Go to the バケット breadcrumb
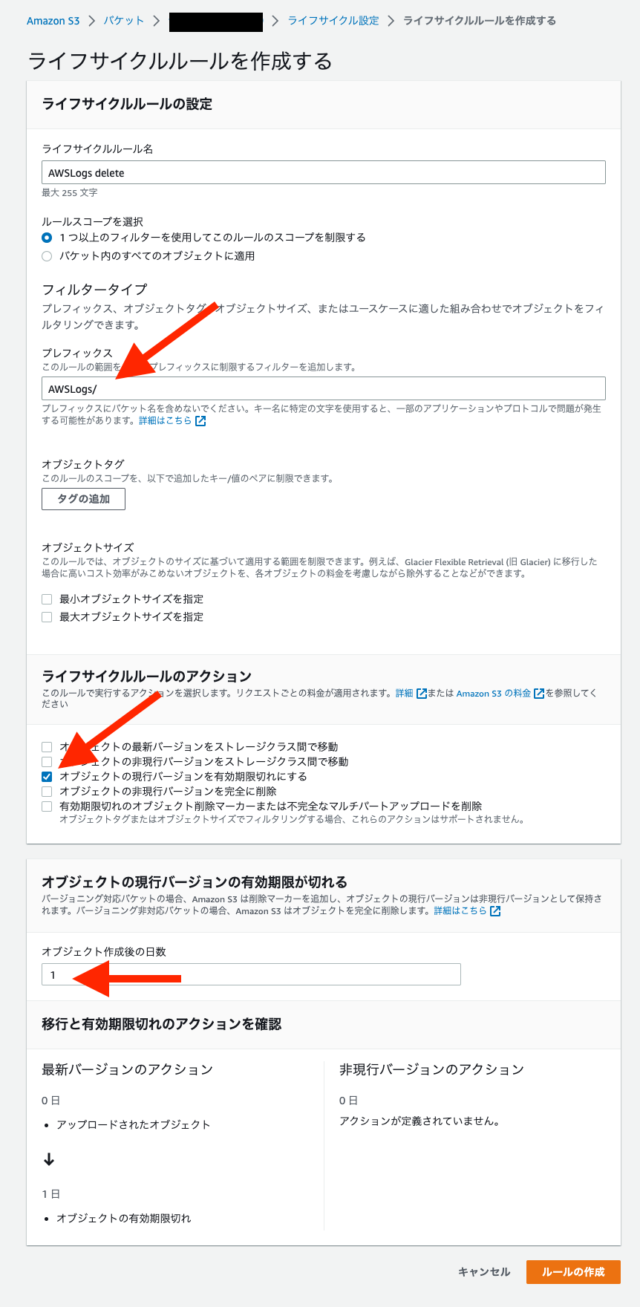 (x=125, y=20)
